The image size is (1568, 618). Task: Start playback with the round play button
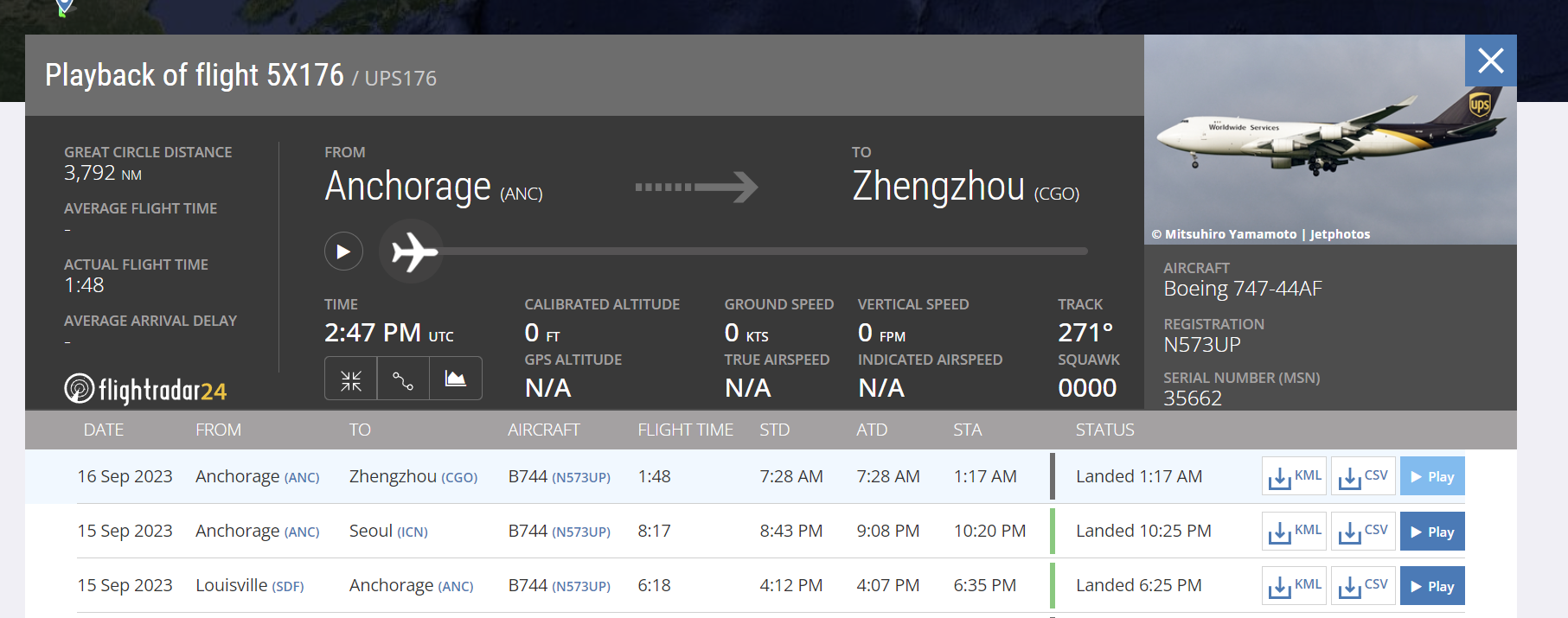pos(343,252)
